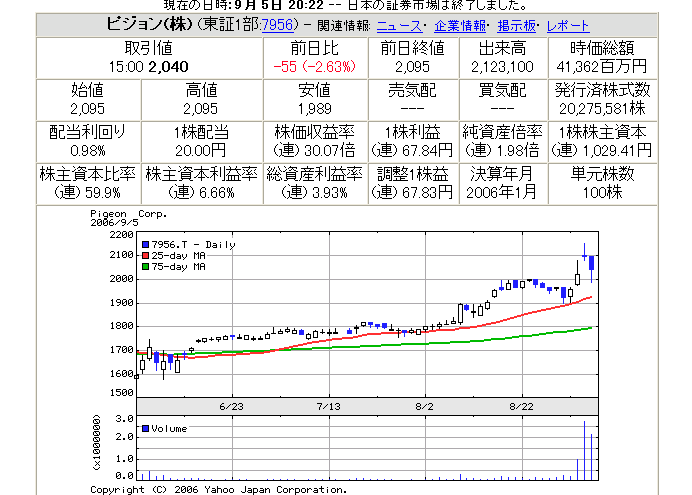Select the Yahoo Japan copyright notice

coord(219,490)
